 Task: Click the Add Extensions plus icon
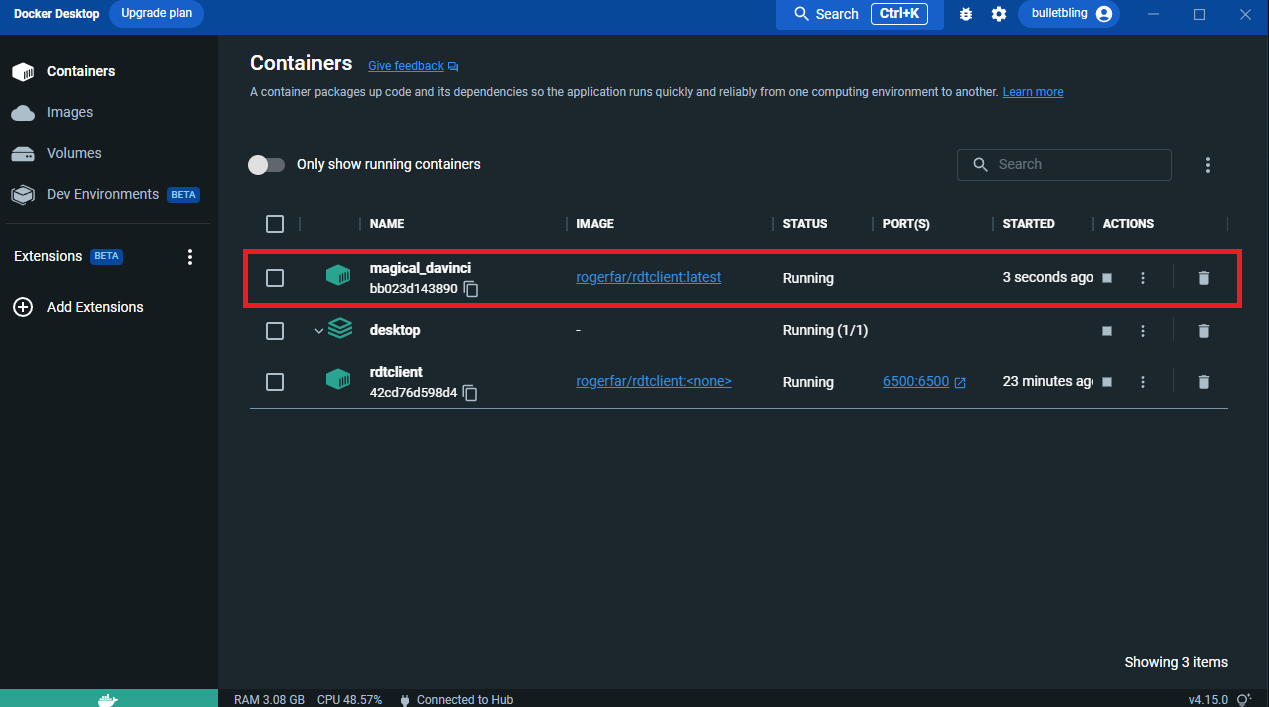tap(23, 307)
